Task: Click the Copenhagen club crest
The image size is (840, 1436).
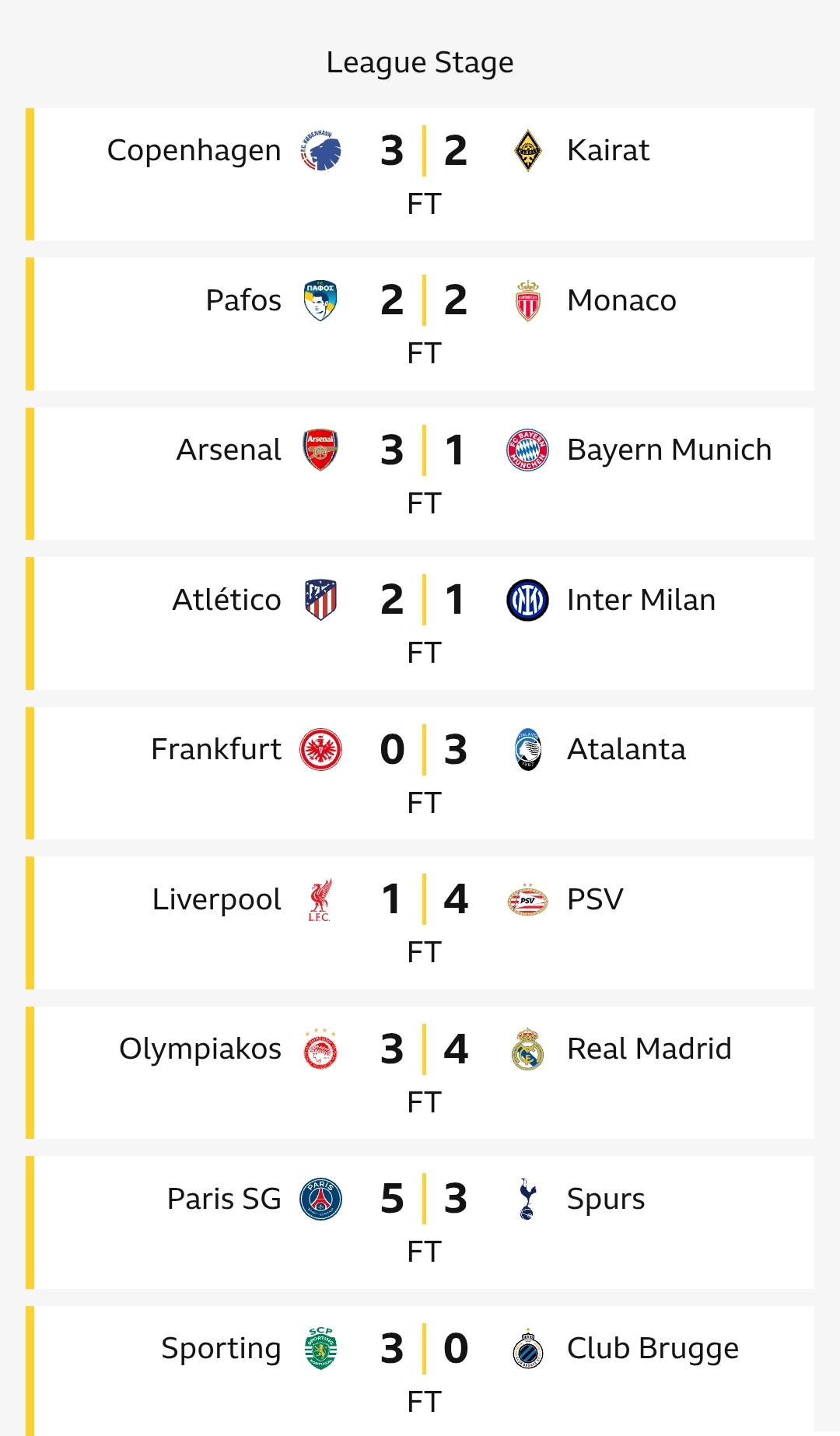Action: [x=320, y=150]
